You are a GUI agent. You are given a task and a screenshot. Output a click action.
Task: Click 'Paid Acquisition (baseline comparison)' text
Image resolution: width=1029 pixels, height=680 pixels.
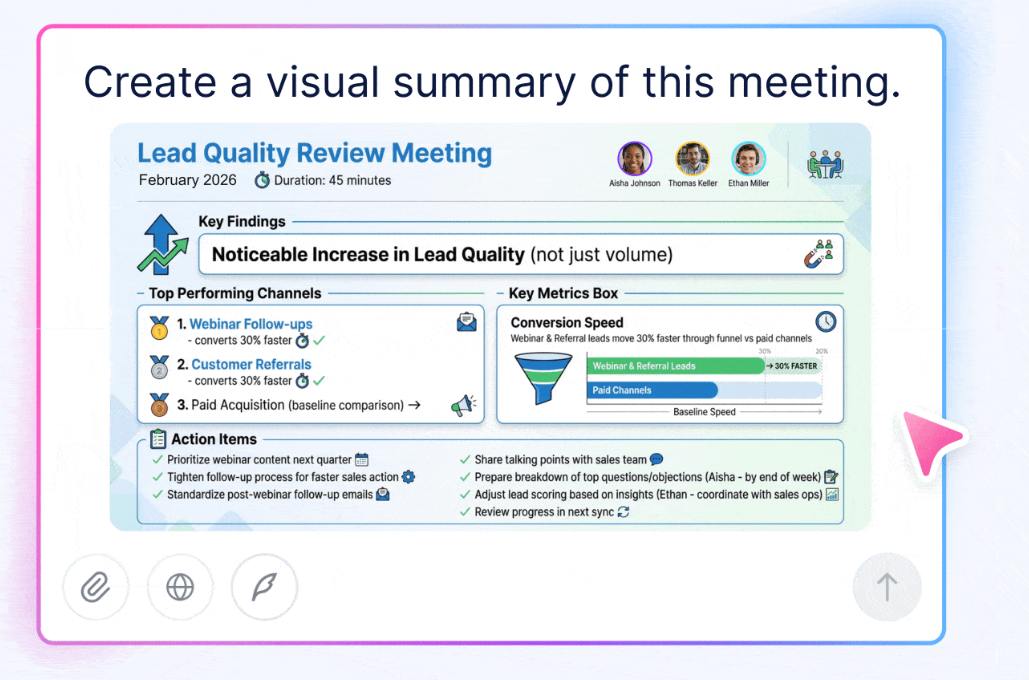point(297,405)
